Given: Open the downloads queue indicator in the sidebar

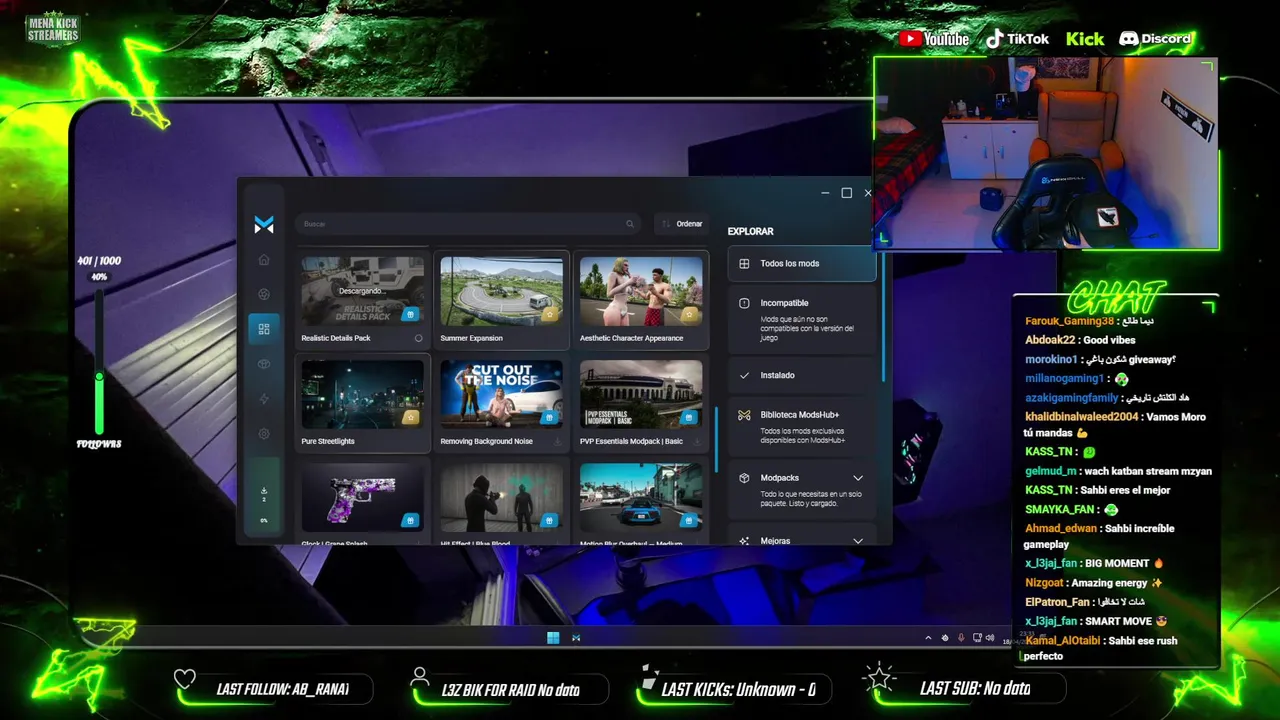Looking at the screenshot, I should coord(264,497).
